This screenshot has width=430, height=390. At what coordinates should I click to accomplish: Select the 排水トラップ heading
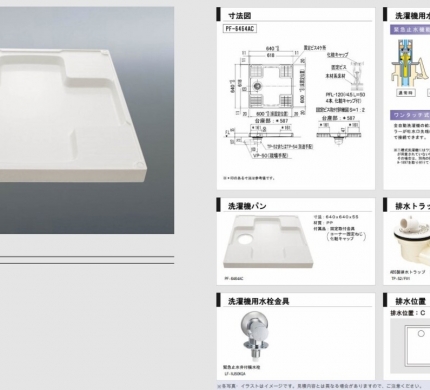point(413,206)
